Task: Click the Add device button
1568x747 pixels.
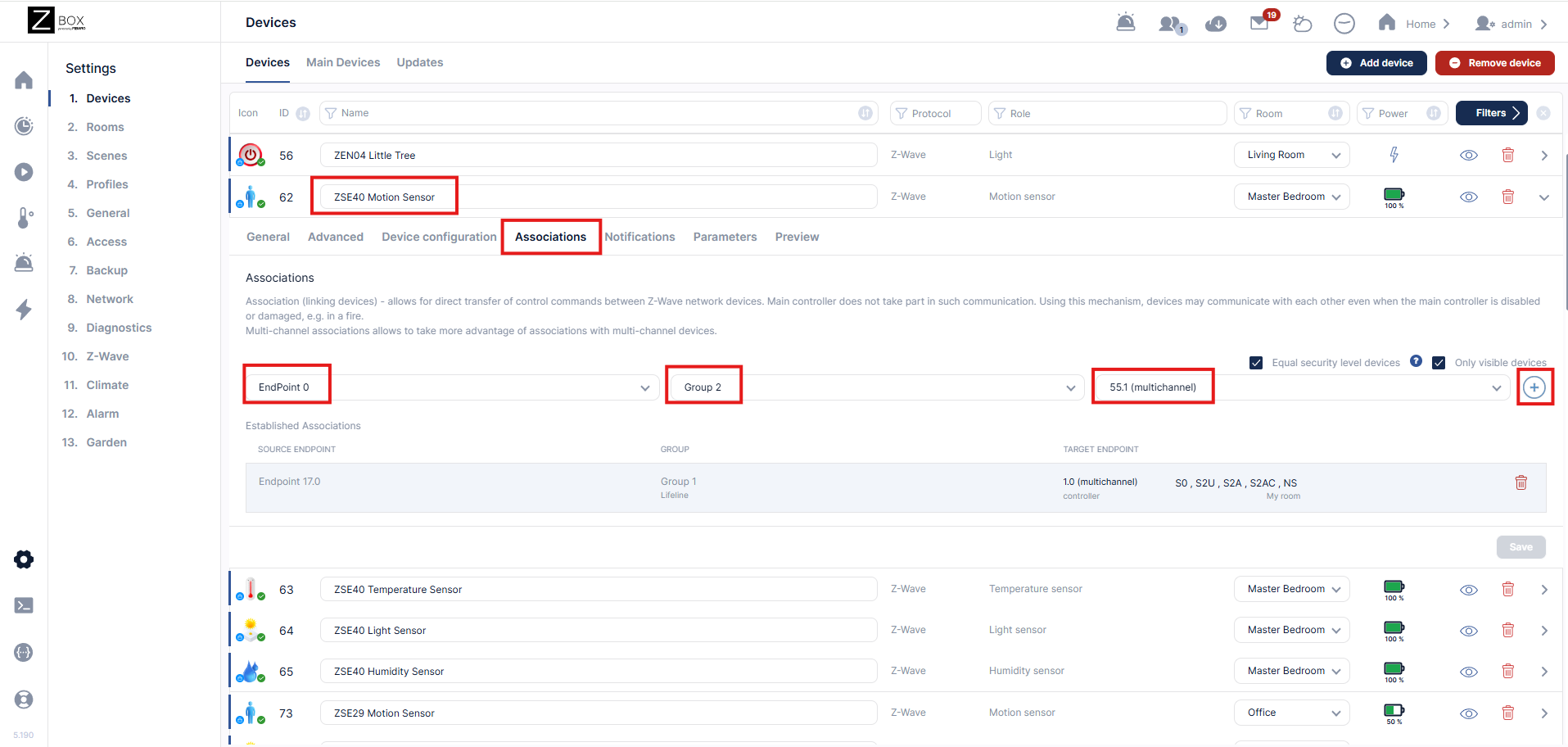Action: point(1376,63)
